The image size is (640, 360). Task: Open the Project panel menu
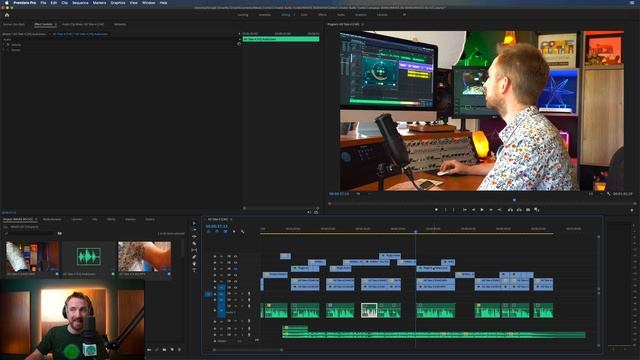coord(37,220)
